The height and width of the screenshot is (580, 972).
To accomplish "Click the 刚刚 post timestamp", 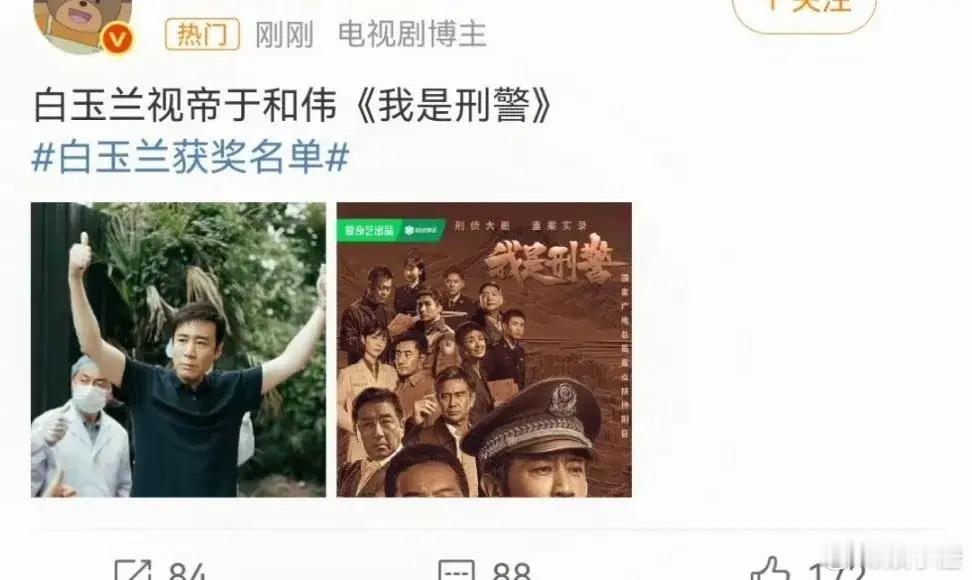I will coord(284,35).
